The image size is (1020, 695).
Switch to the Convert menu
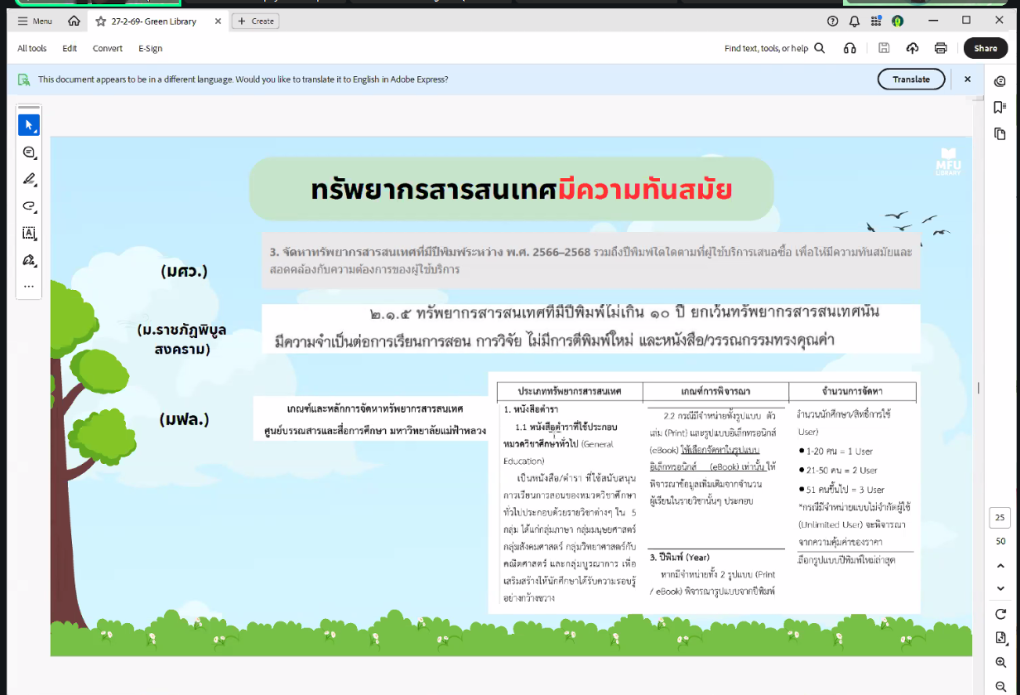point(108,48)
